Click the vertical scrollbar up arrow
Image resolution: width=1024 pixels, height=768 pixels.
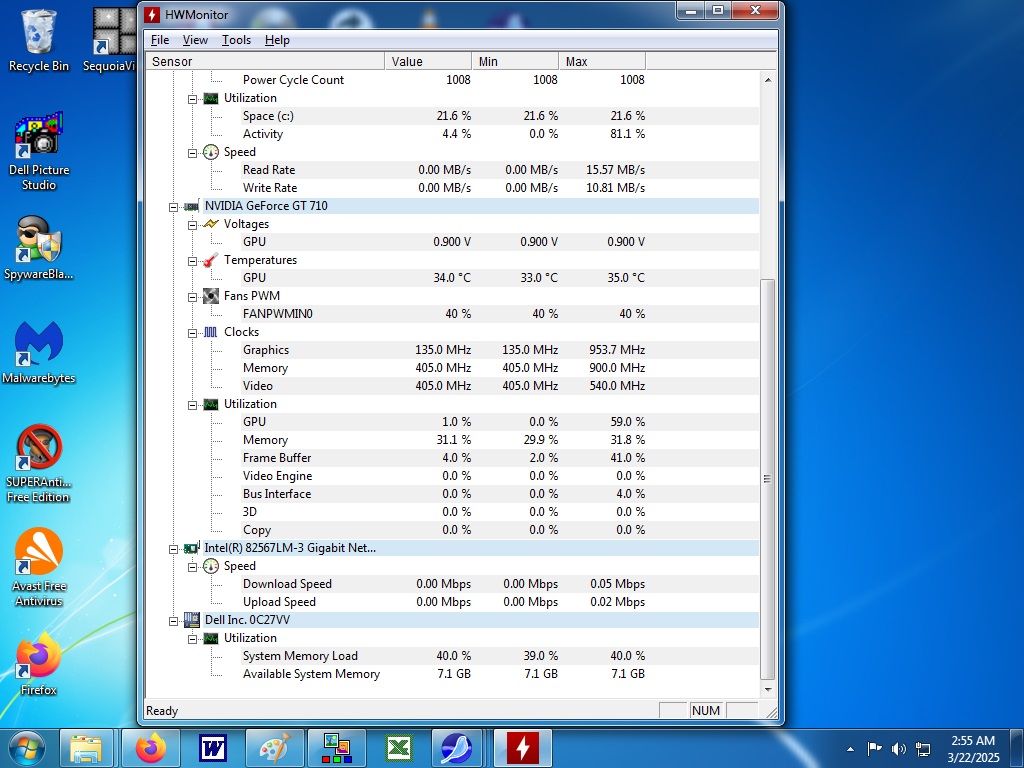(768, 80)
